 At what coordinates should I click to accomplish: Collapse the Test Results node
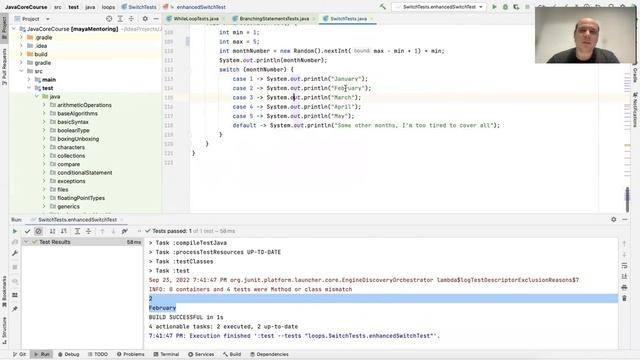pos(26,242)
